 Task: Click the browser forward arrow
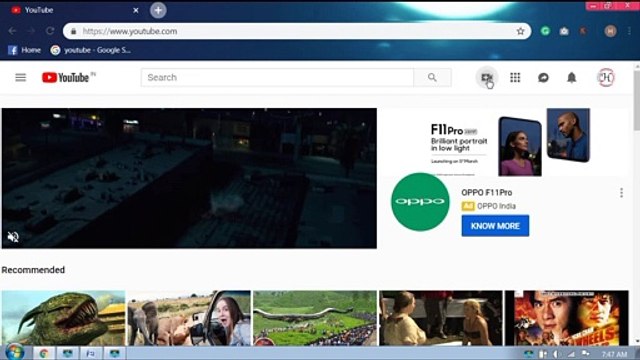31,31
